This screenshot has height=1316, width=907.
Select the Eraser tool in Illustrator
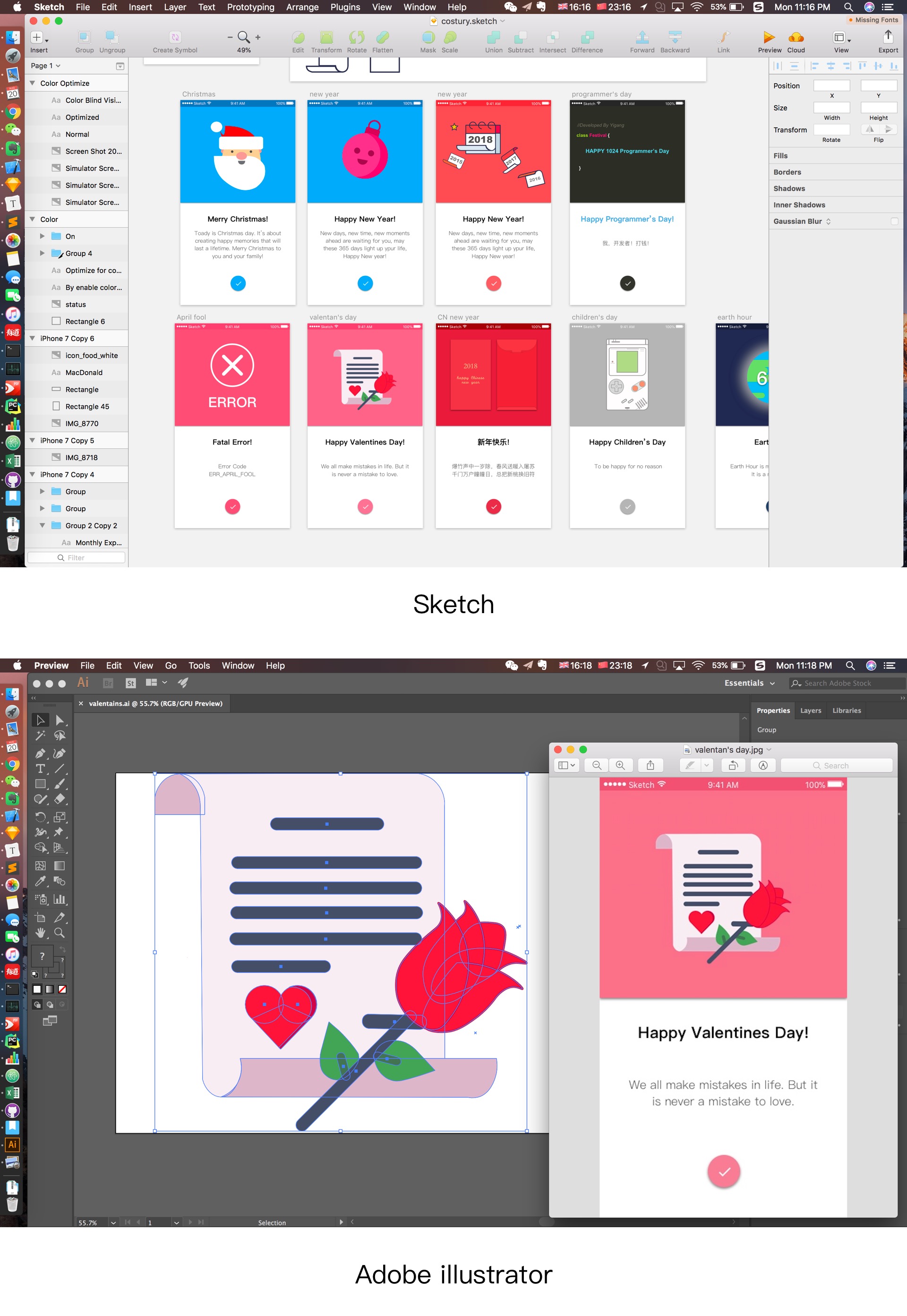tap(60, 799)
